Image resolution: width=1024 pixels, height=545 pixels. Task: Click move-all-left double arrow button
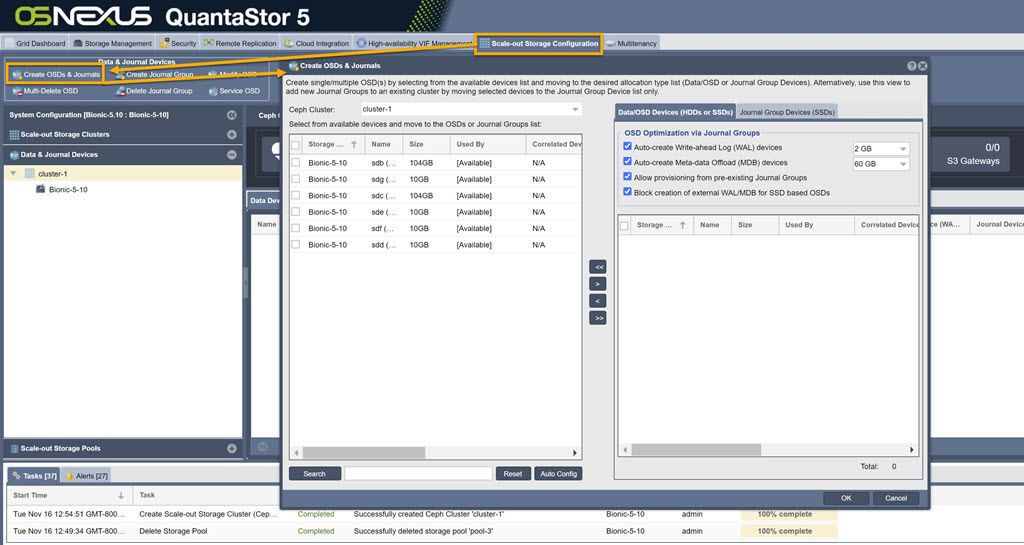coord(598,267)
